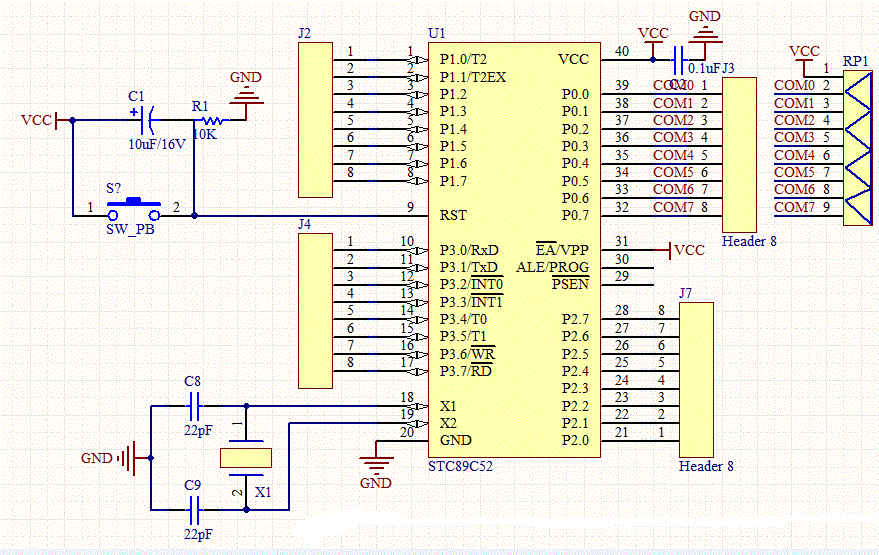Click the U1 designator label
This screenshot has height=555, width=879.
click(x=436, y=33)
